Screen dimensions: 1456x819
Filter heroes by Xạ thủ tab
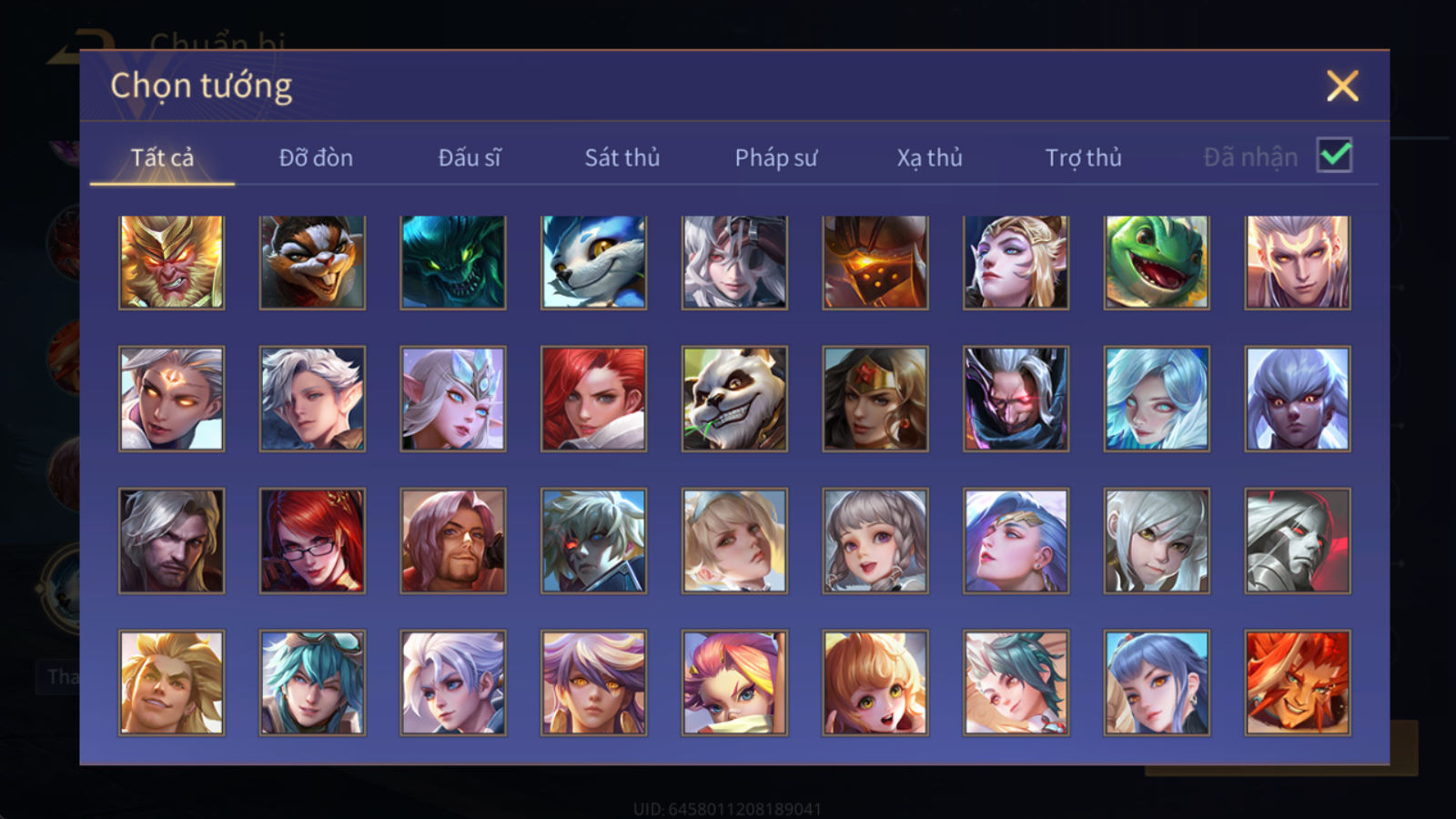(929, 157)
